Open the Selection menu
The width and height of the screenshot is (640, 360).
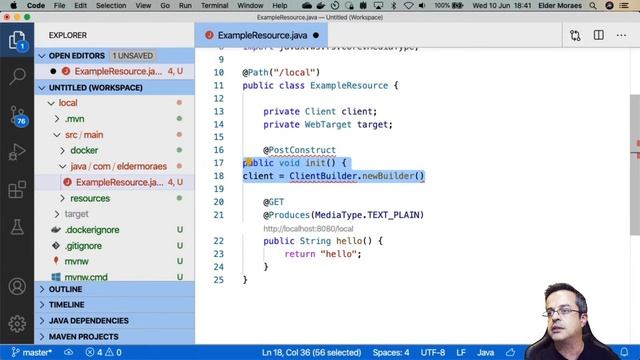click(x=111, y=6)
